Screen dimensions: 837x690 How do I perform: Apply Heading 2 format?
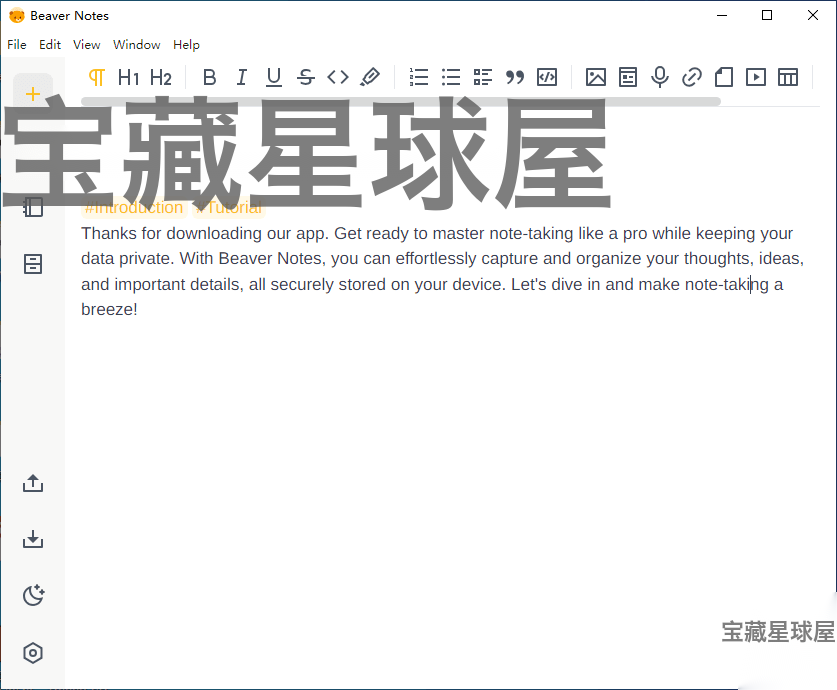pos(161,77)
